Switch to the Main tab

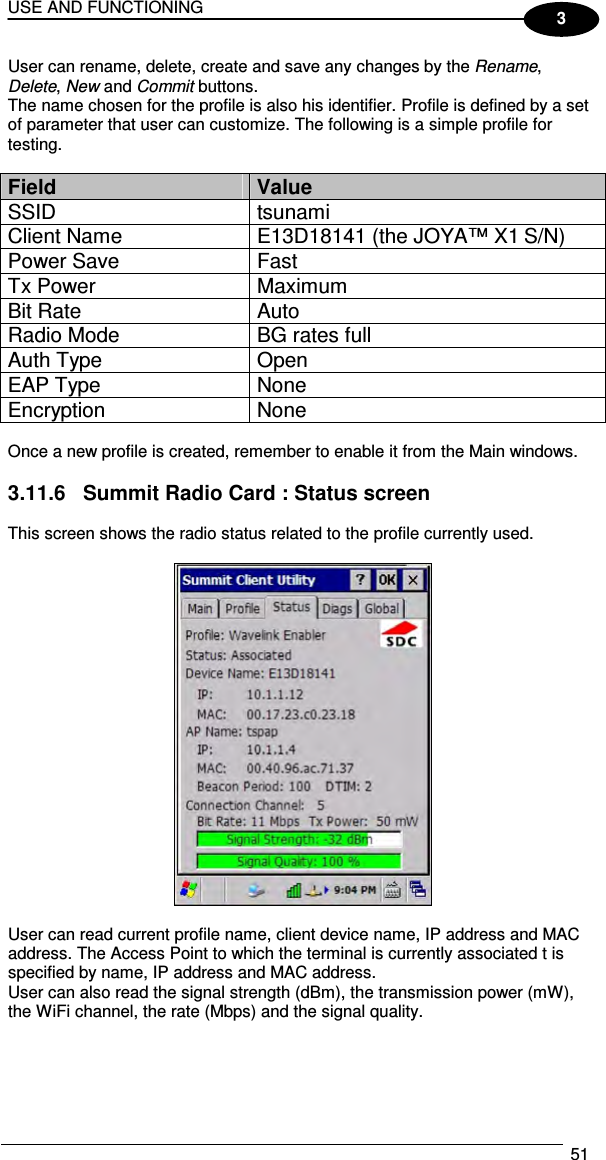click(x=200, y=609)
